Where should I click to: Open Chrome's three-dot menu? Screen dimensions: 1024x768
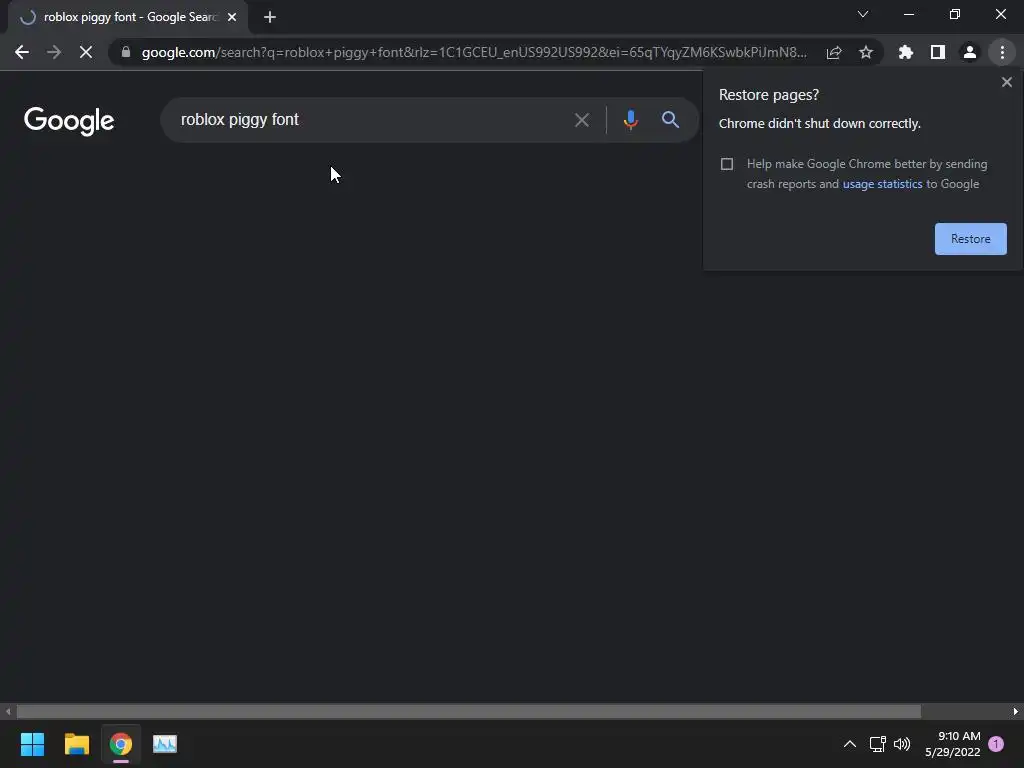(1002, 52)
